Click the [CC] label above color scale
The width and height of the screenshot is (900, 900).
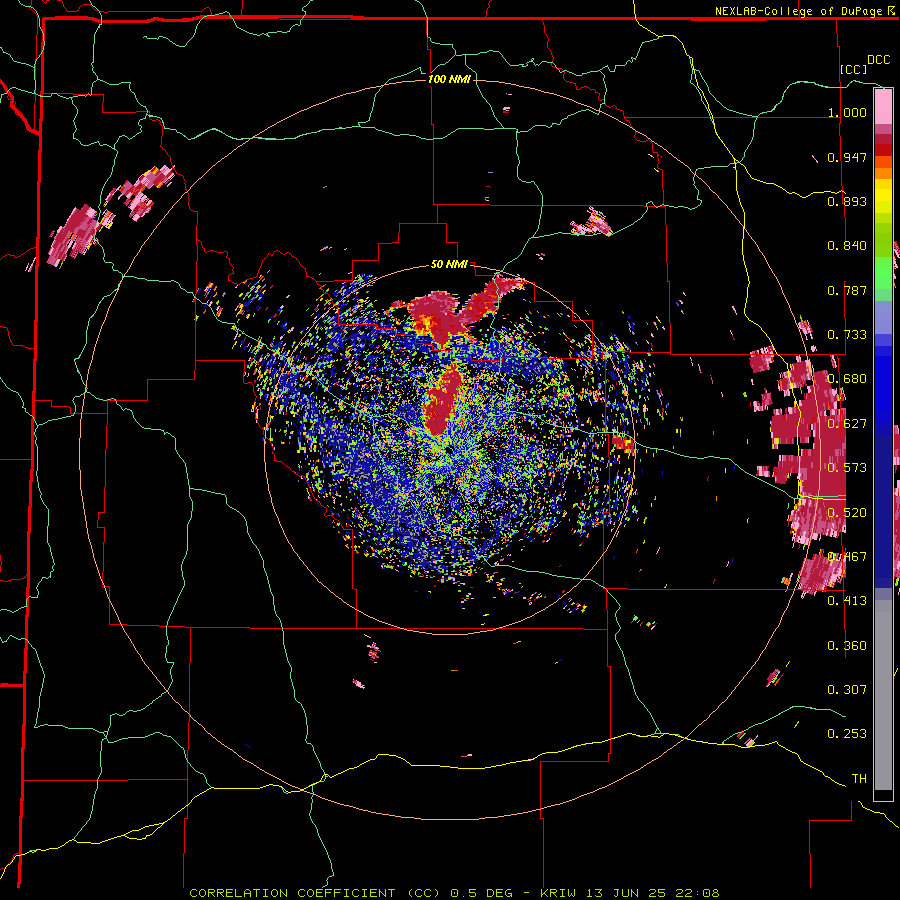pos(854,69)
